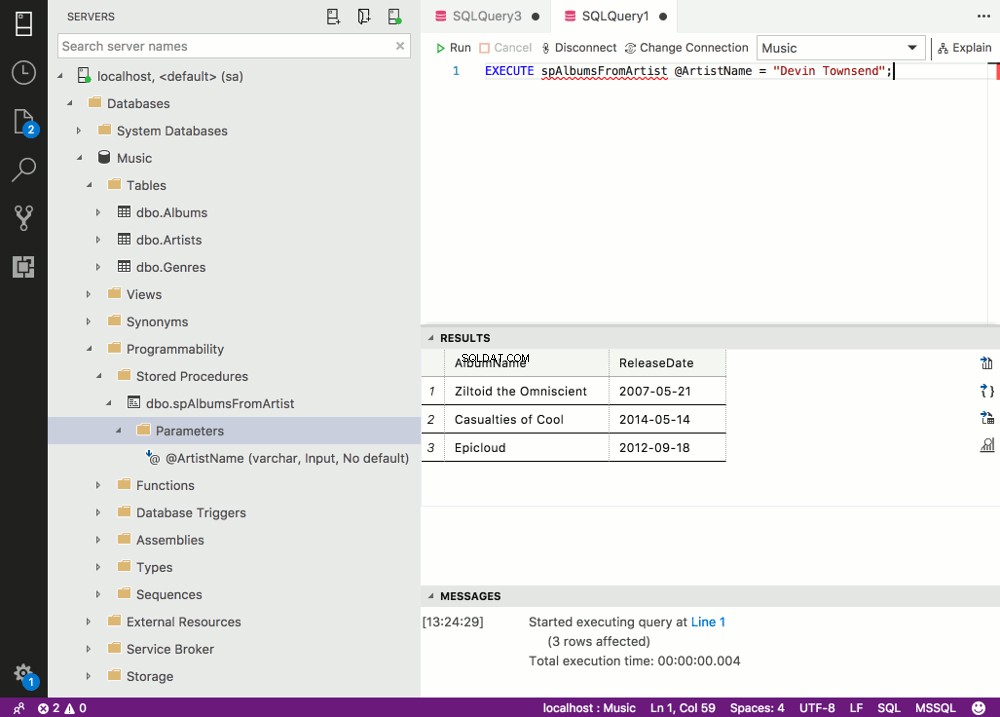Switch to the SQLQuery1 tab
The width and height of the screenshot is (1000, 717).
tap(615, 17)
